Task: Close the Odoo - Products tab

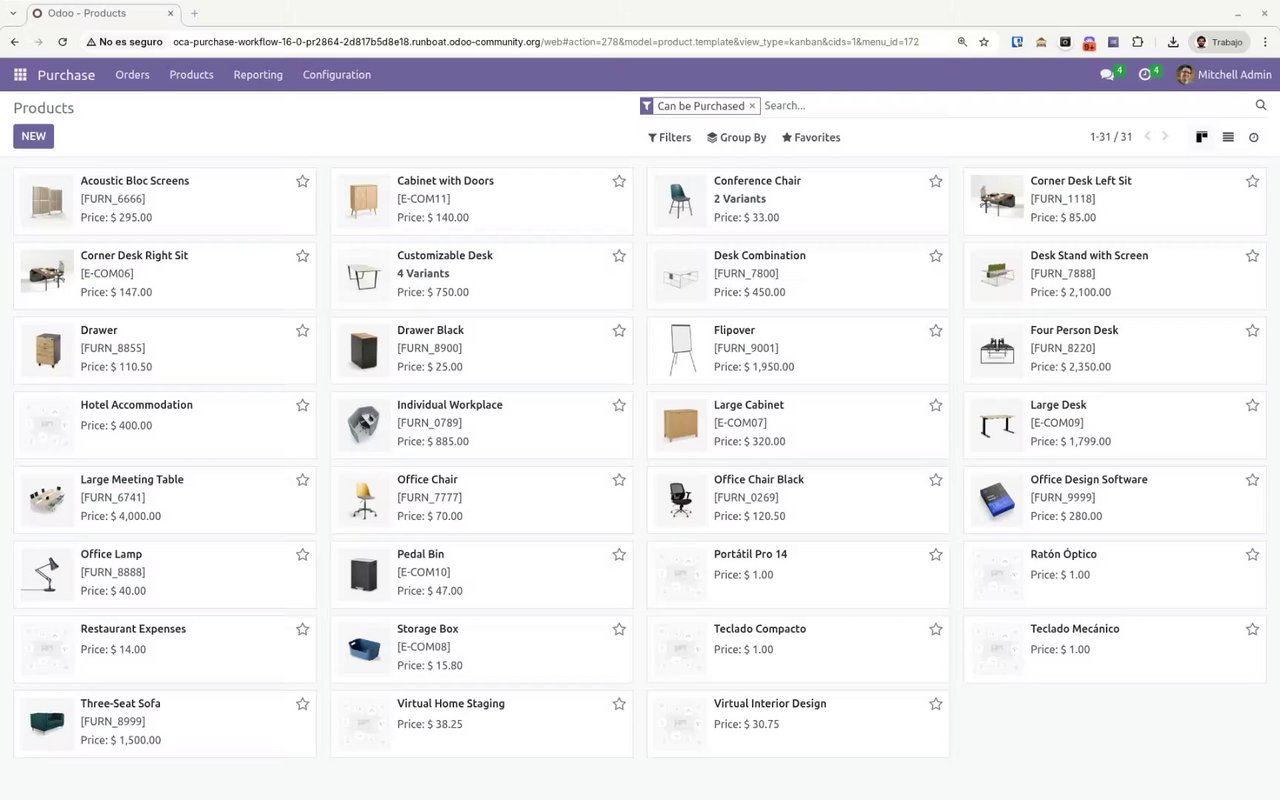Action: coord(171,13)
